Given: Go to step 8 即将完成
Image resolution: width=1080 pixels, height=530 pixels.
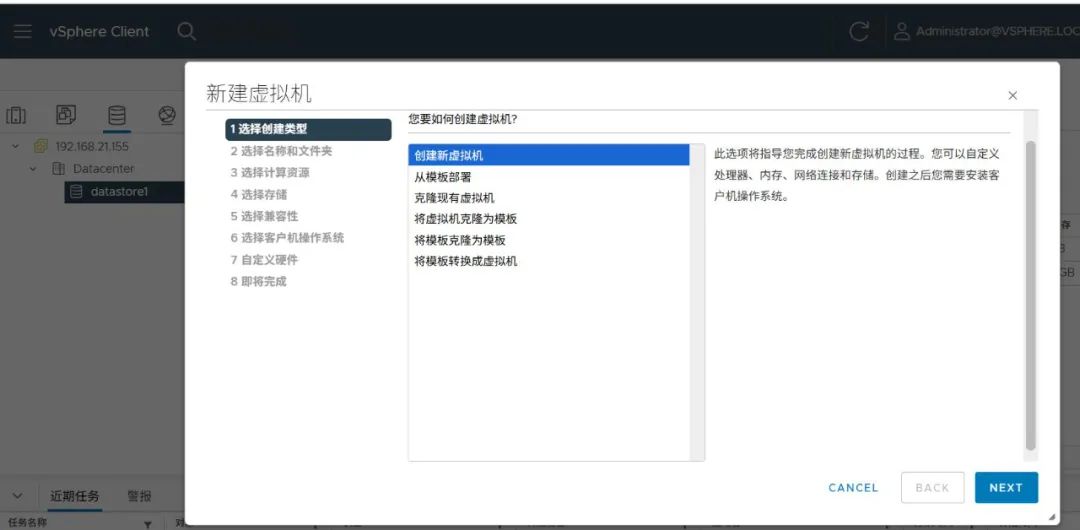Looking at the screenshot, I should click(x=258, y=281).
